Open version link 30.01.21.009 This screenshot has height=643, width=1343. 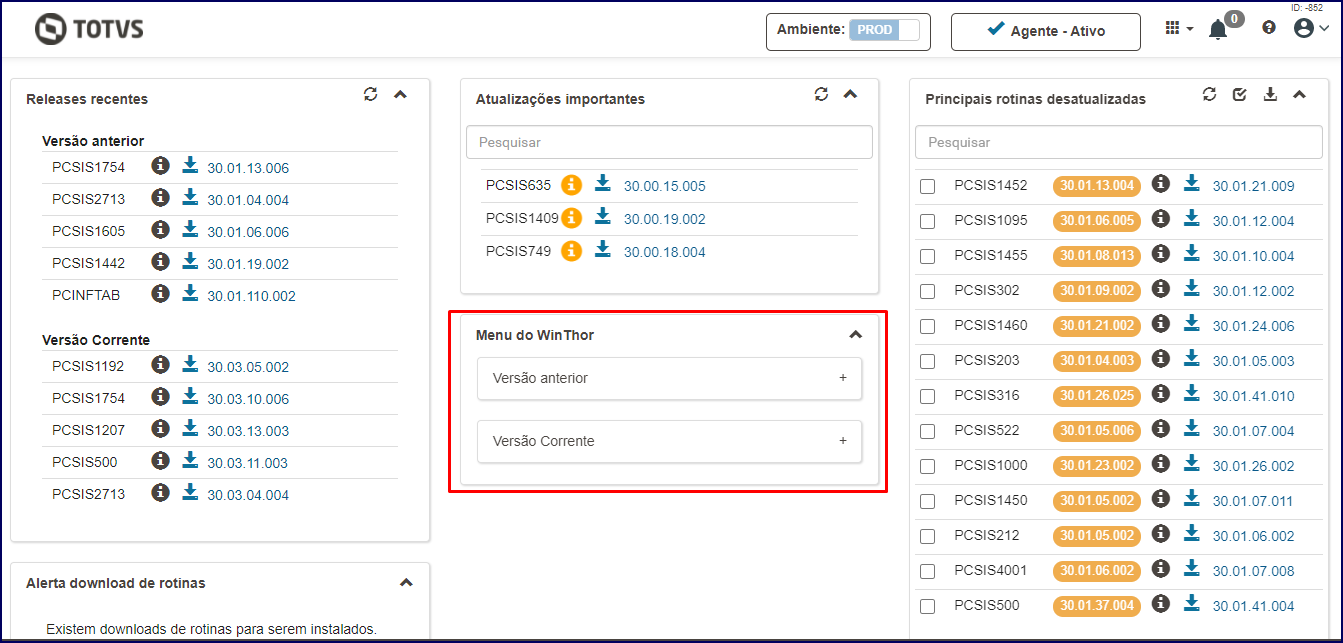1254,186
